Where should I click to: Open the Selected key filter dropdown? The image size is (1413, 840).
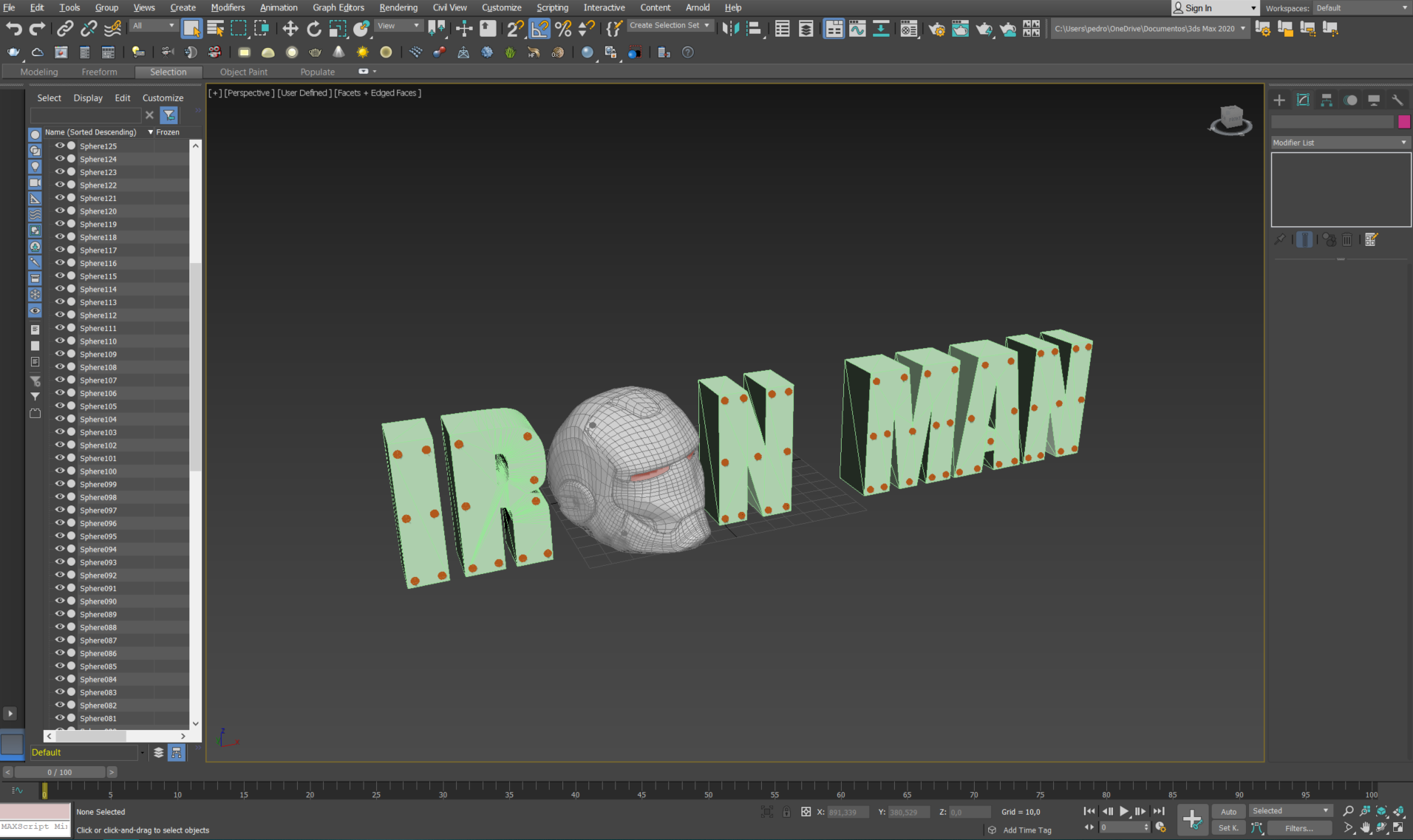1290,810
